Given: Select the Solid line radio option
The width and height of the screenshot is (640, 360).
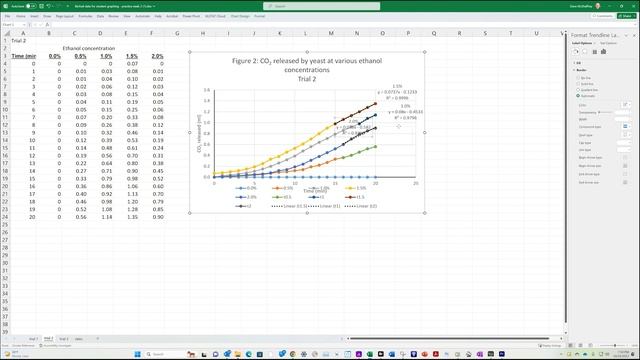Looking at the screenshot, I should click(x=578, y=84).
